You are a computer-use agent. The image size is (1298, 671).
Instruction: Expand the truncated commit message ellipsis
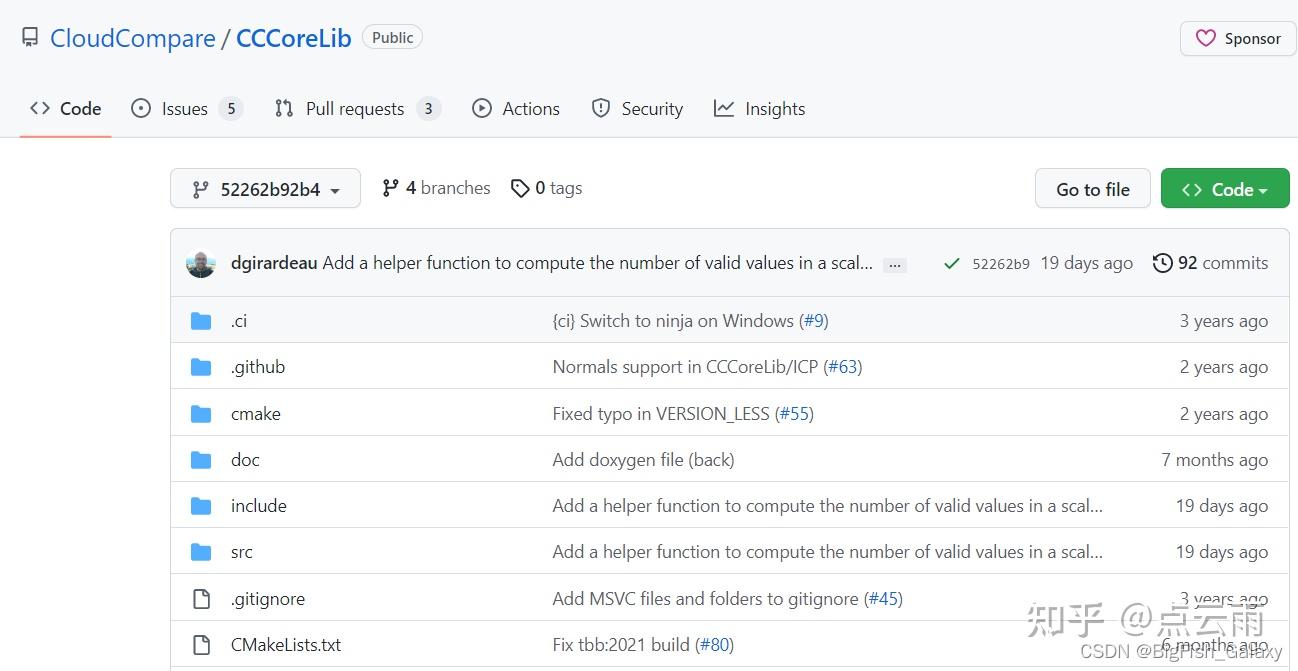[895, 265]
